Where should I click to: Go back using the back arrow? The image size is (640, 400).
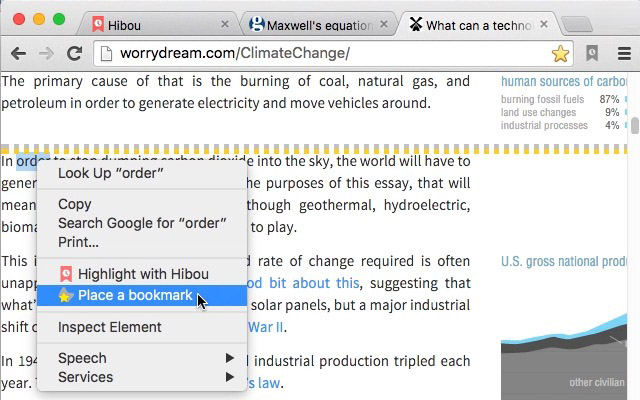click(18, 53)
